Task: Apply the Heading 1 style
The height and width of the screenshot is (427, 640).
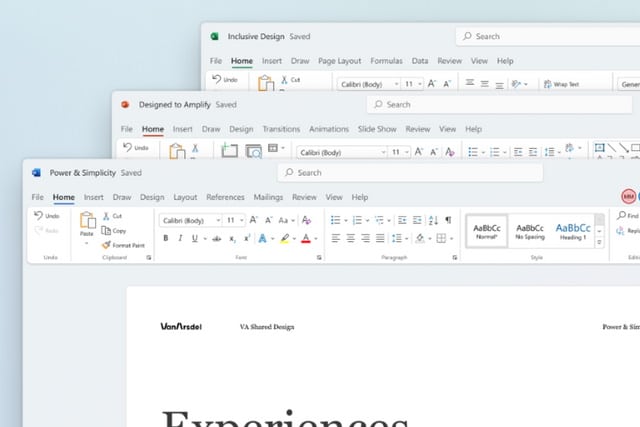Action: click(x=573, y=232)
